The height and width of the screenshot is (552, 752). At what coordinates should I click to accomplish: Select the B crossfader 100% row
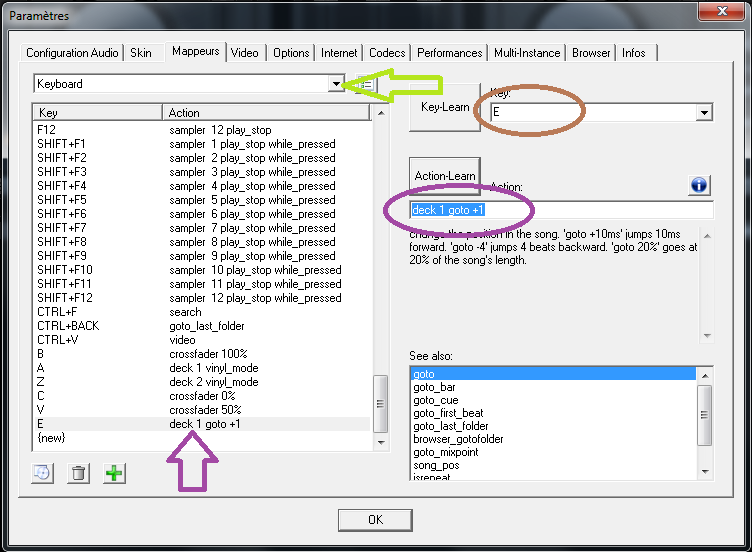pyautogui.click(x=202, y=354)
